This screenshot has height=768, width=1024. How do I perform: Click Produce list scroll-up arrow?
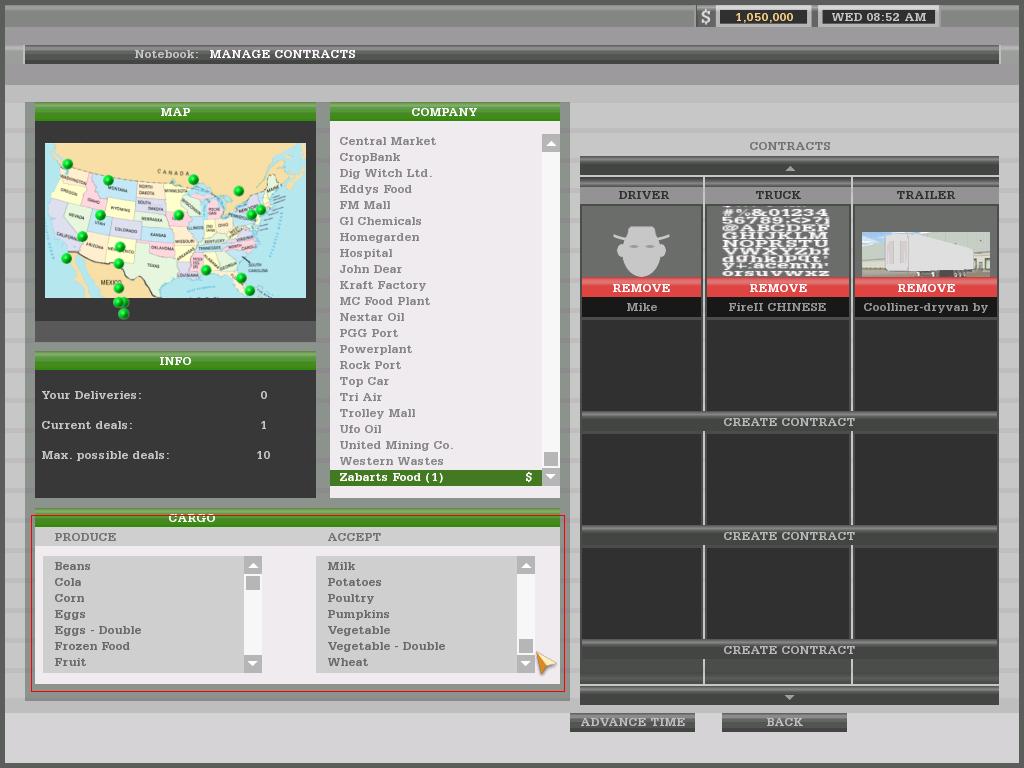tap(253, 566)
